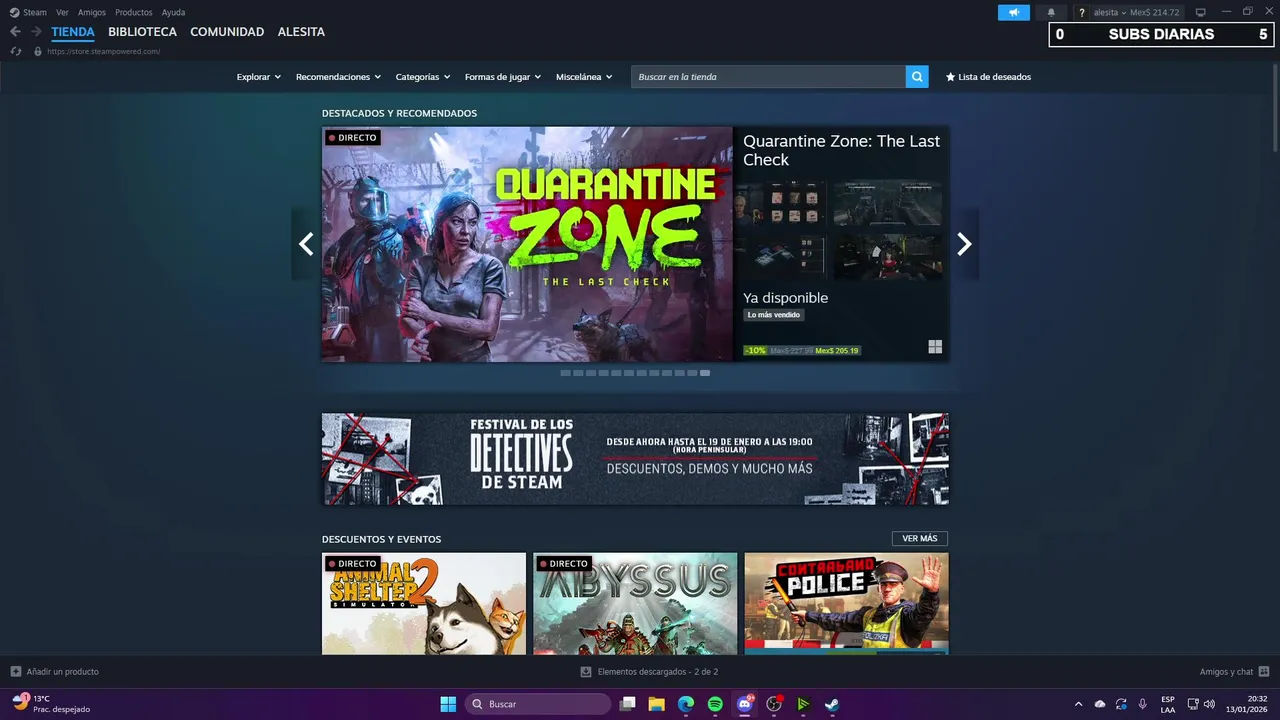Show hidden system tray icons
Screen dimensions: 1280x720
[x=1078, y=704]
